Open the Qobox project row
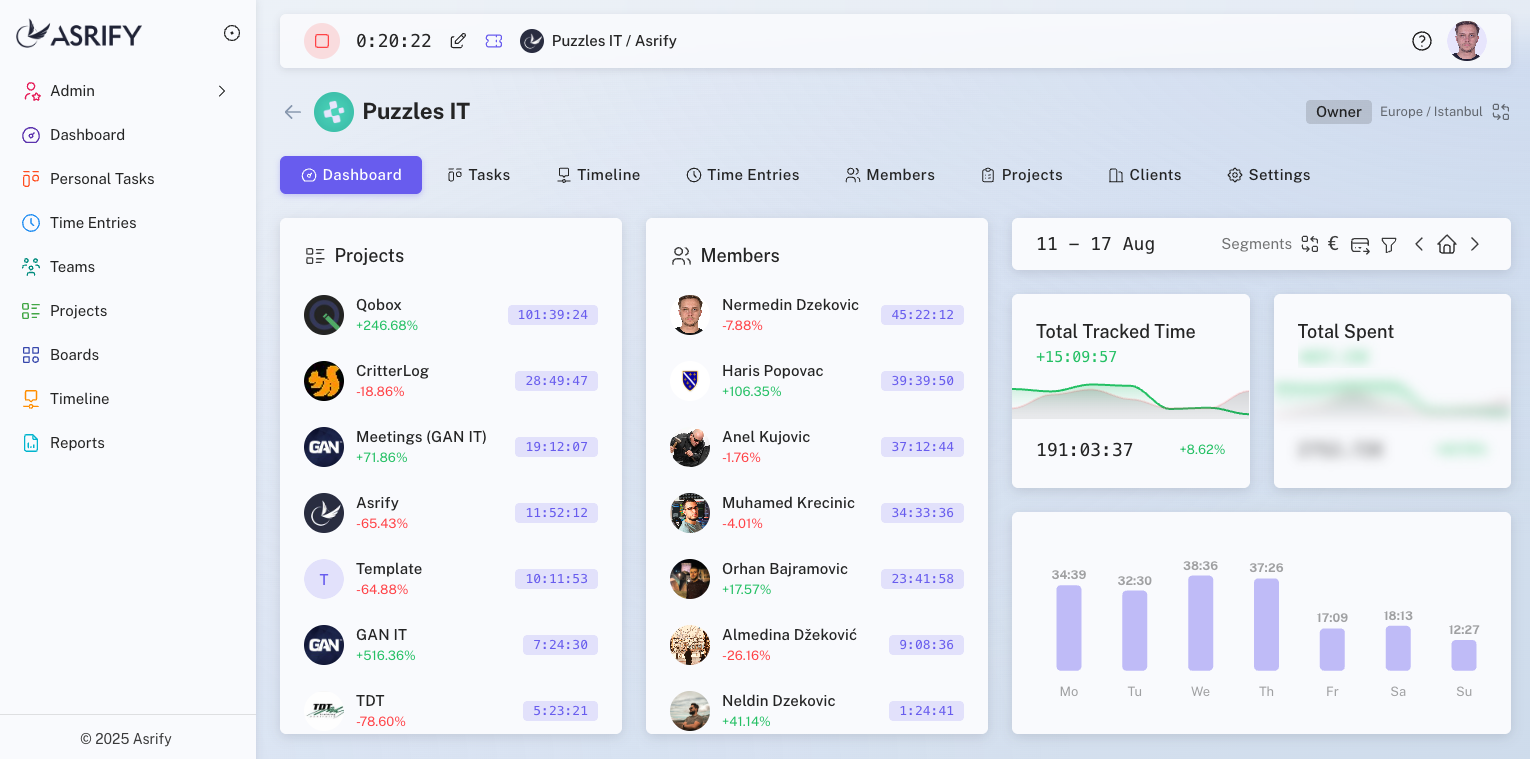This screenshot has height=759, width=1530. point(451,315)
